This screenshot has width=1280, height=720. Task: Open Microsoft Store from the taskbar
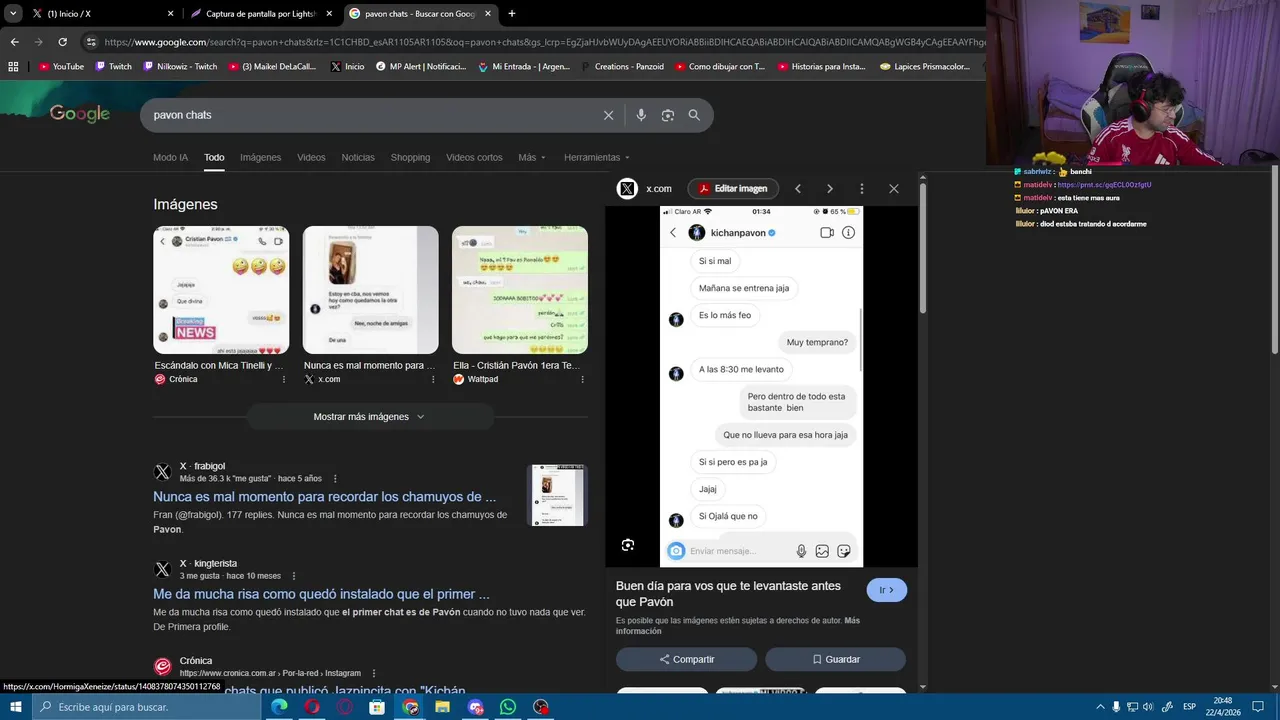(377, 707)
